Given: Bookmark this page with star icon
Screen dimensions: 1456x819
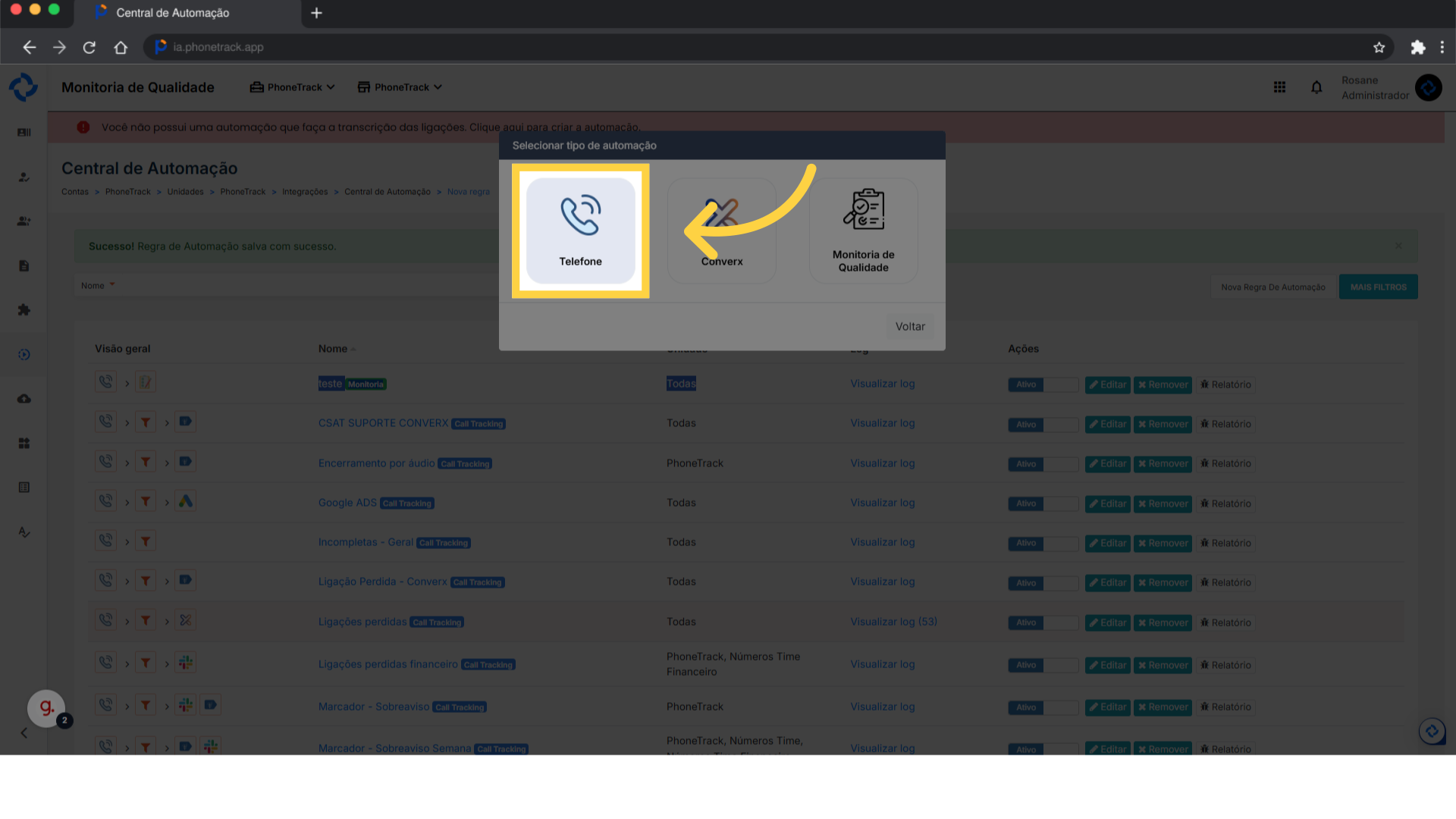Looking at the screenshot, I should [x=1379, y=47].
